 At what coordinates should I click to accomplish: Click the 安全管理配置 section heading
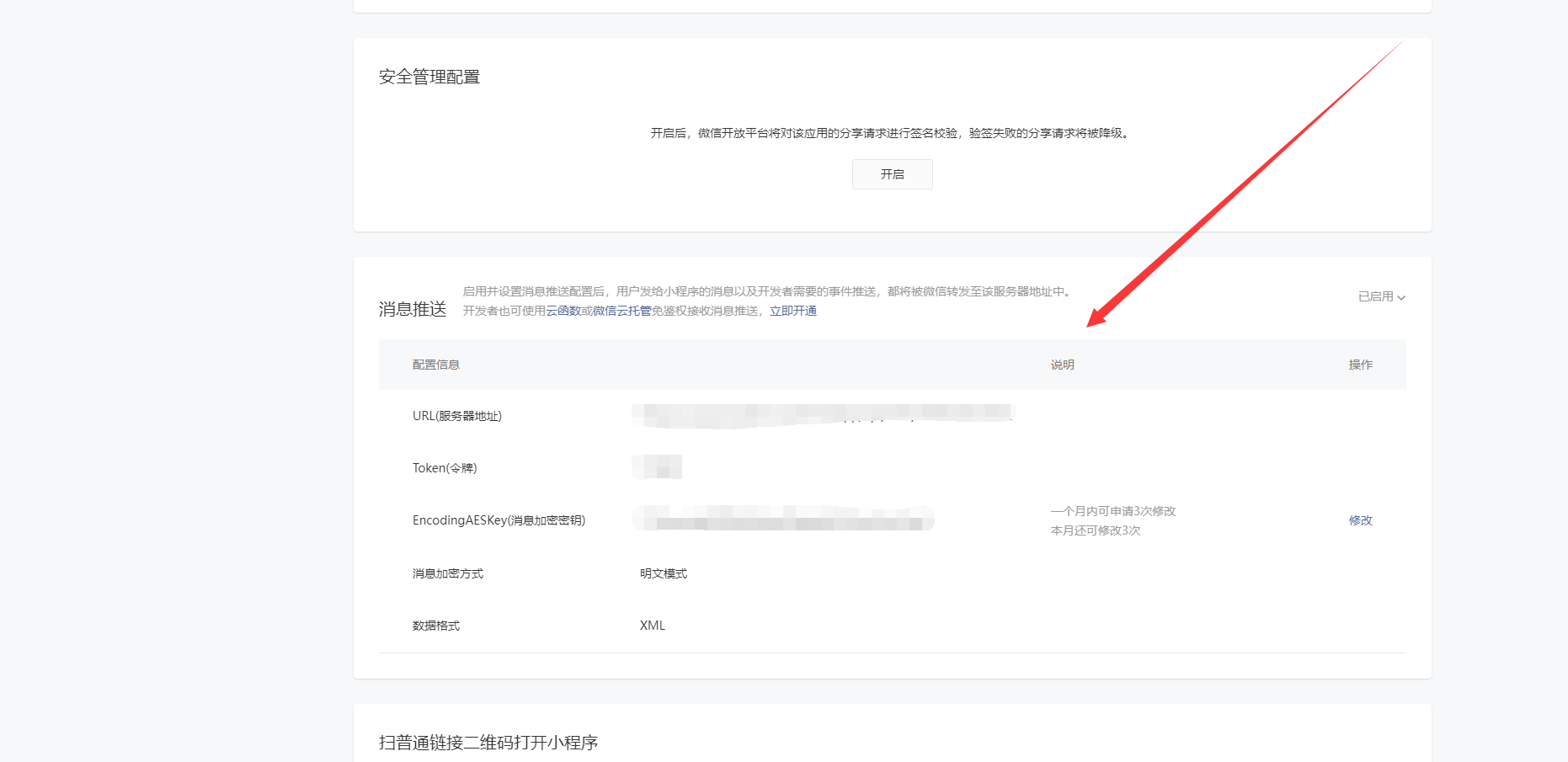point(429,77)
